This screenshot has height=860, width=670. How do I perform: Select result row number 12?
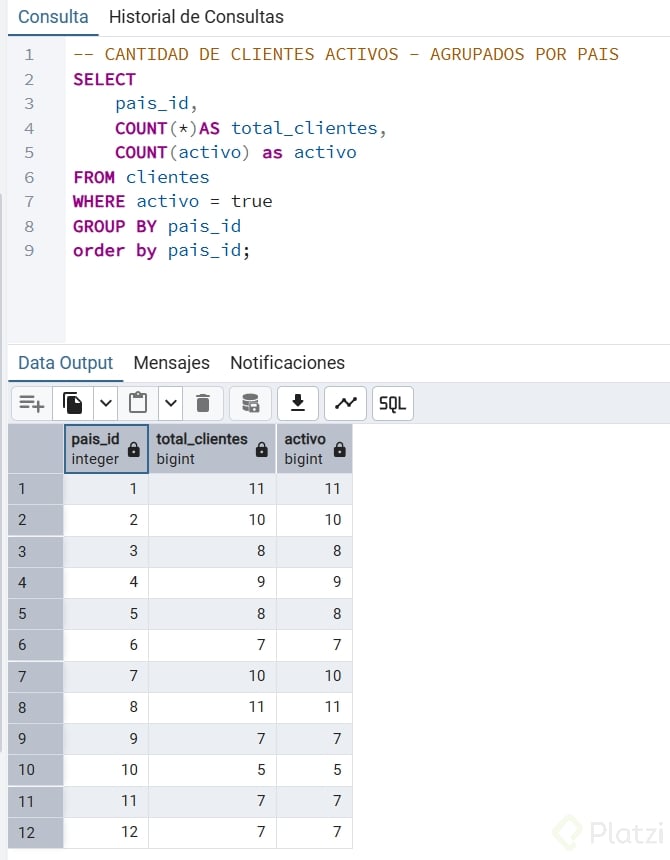coord(36,833)
